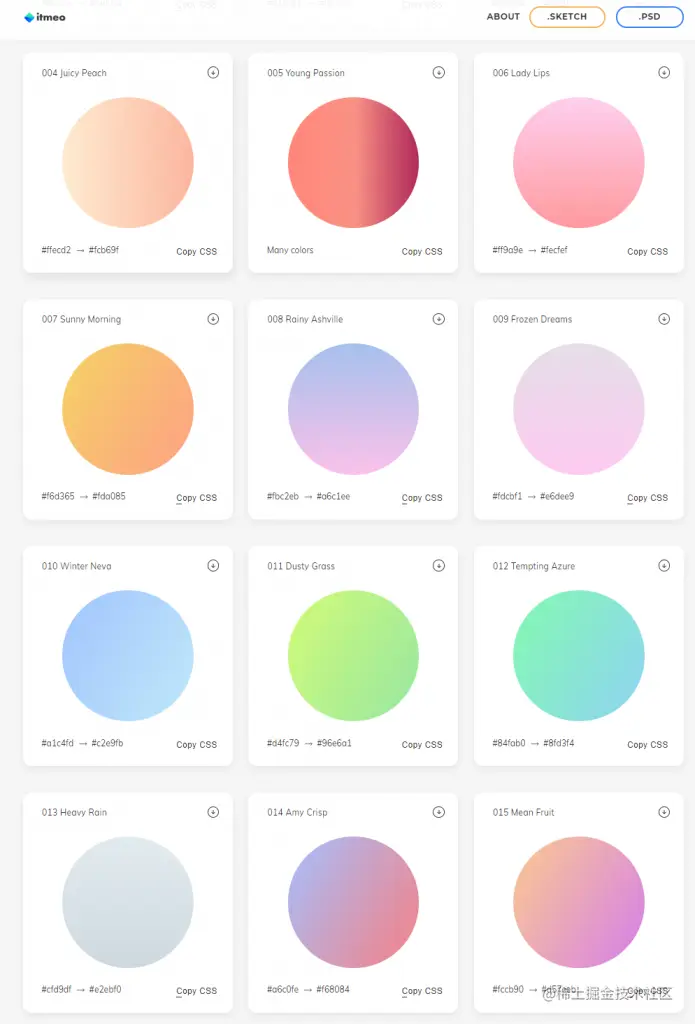Click the #fcb69f color code
The image size is (695, 1024).
click(x=104, y=249)
